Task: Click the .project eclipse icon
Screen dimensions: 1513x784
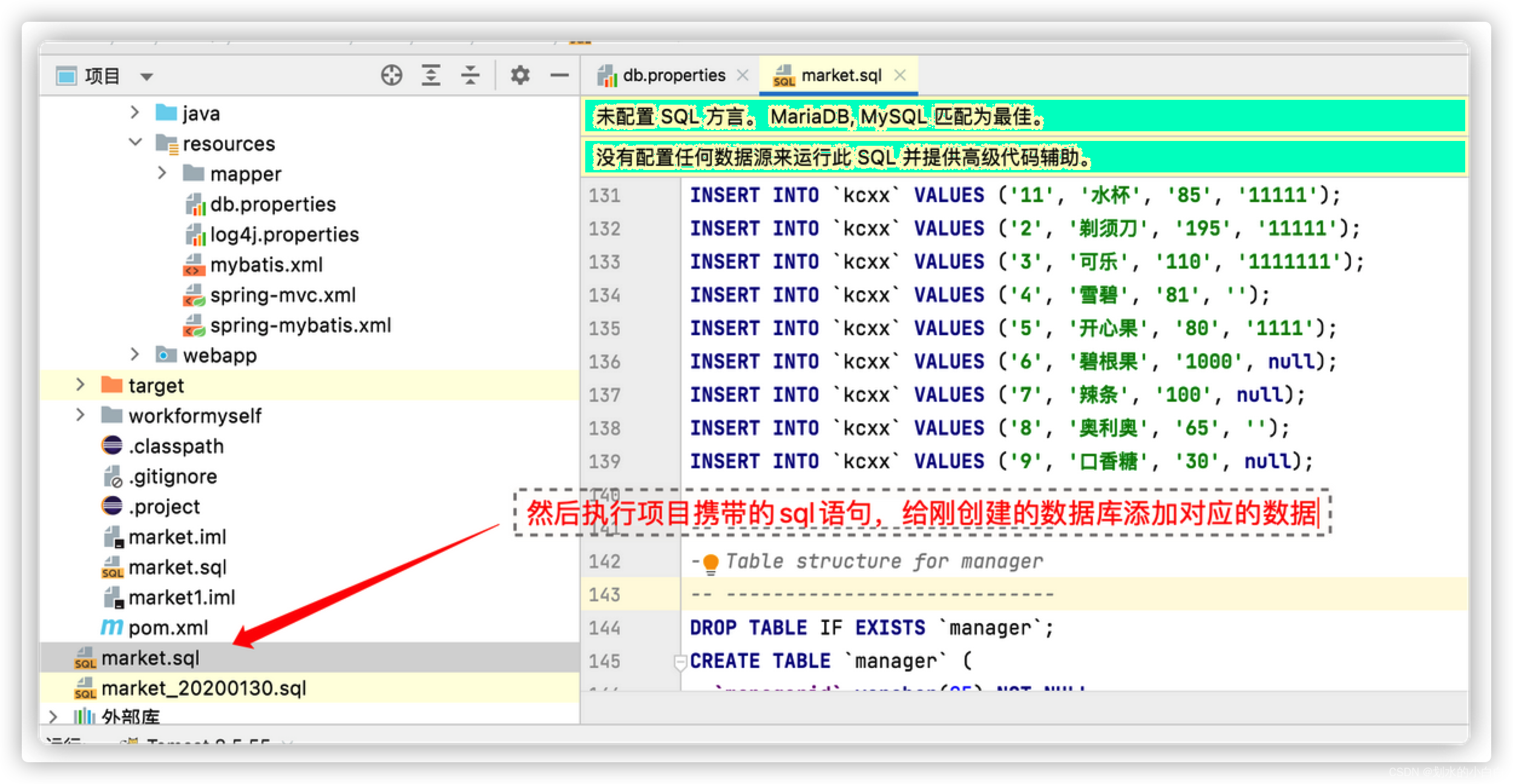Action: (112, 506)
